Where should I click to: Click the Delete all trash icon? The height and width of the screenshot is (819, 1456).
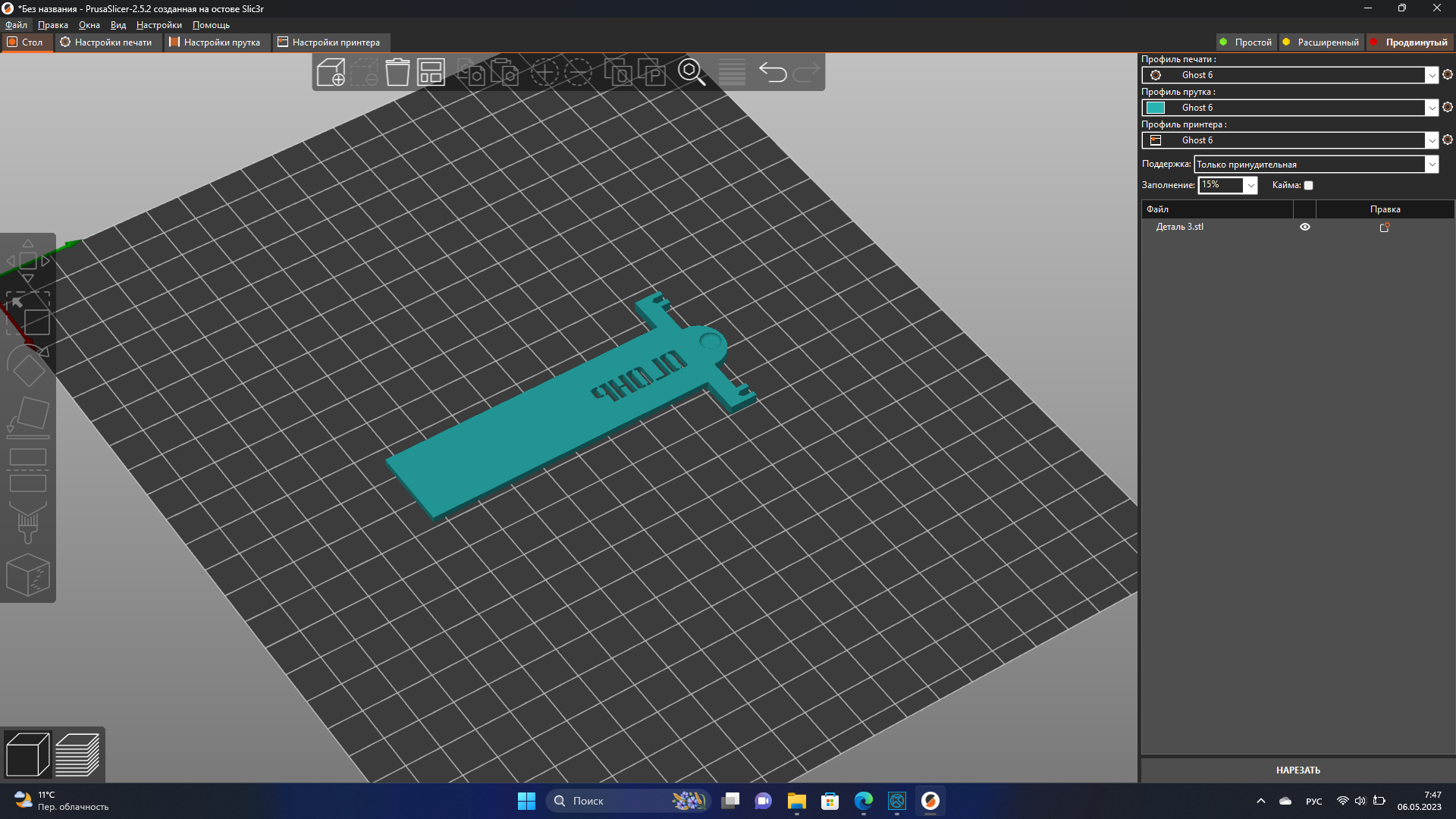coord(397,72)
